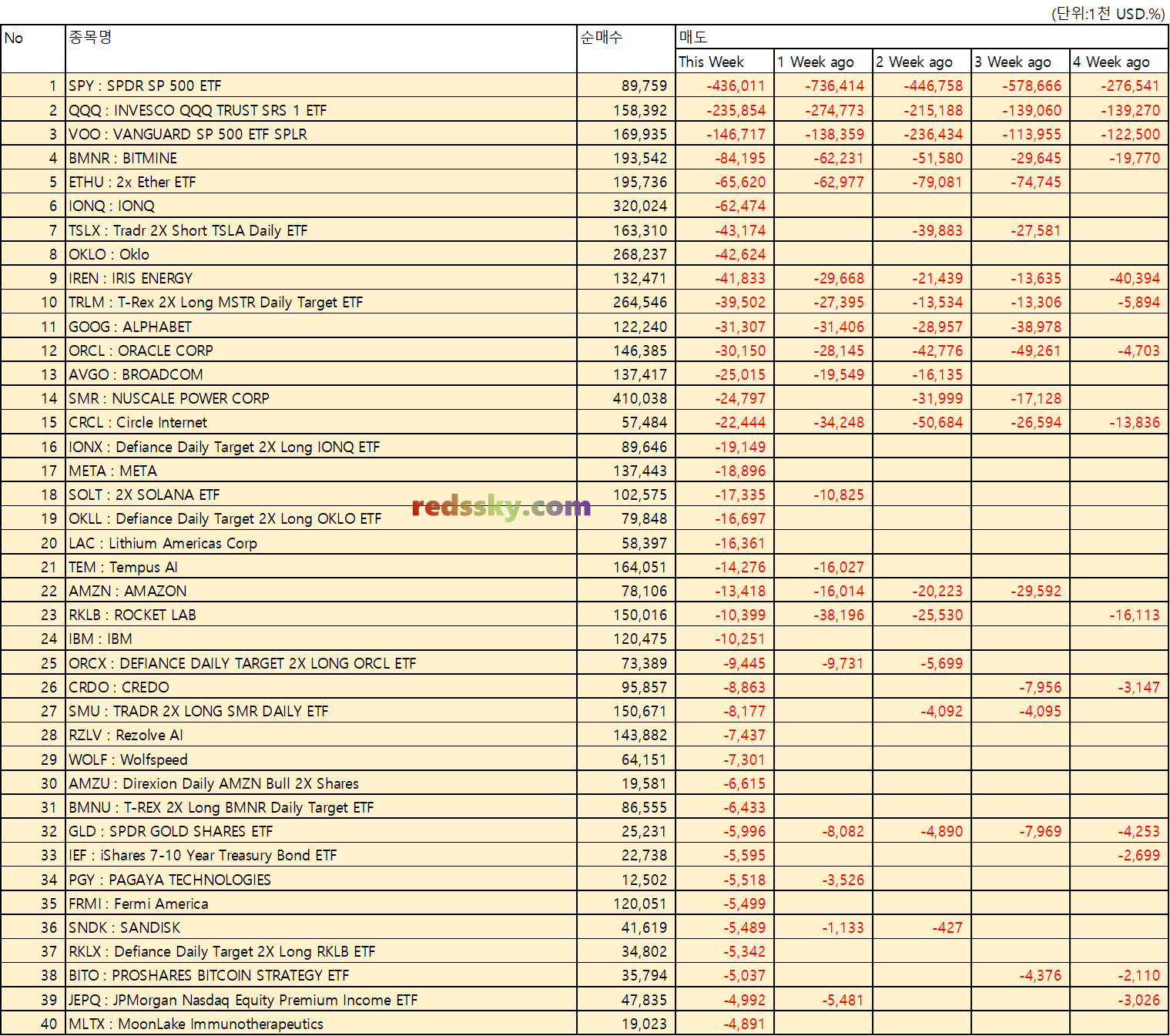Click the unit note '(단위:1천 USD,%)'

click(1108, 14)
